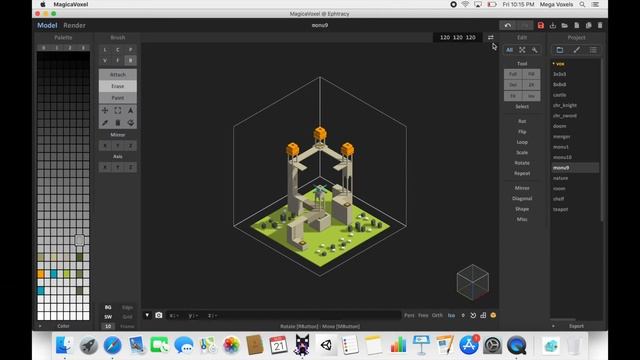Image resolution: width=640 pixels, height=360 pixels.
Task: Click the brush icon in Project panel
Action: pos(576,50)
